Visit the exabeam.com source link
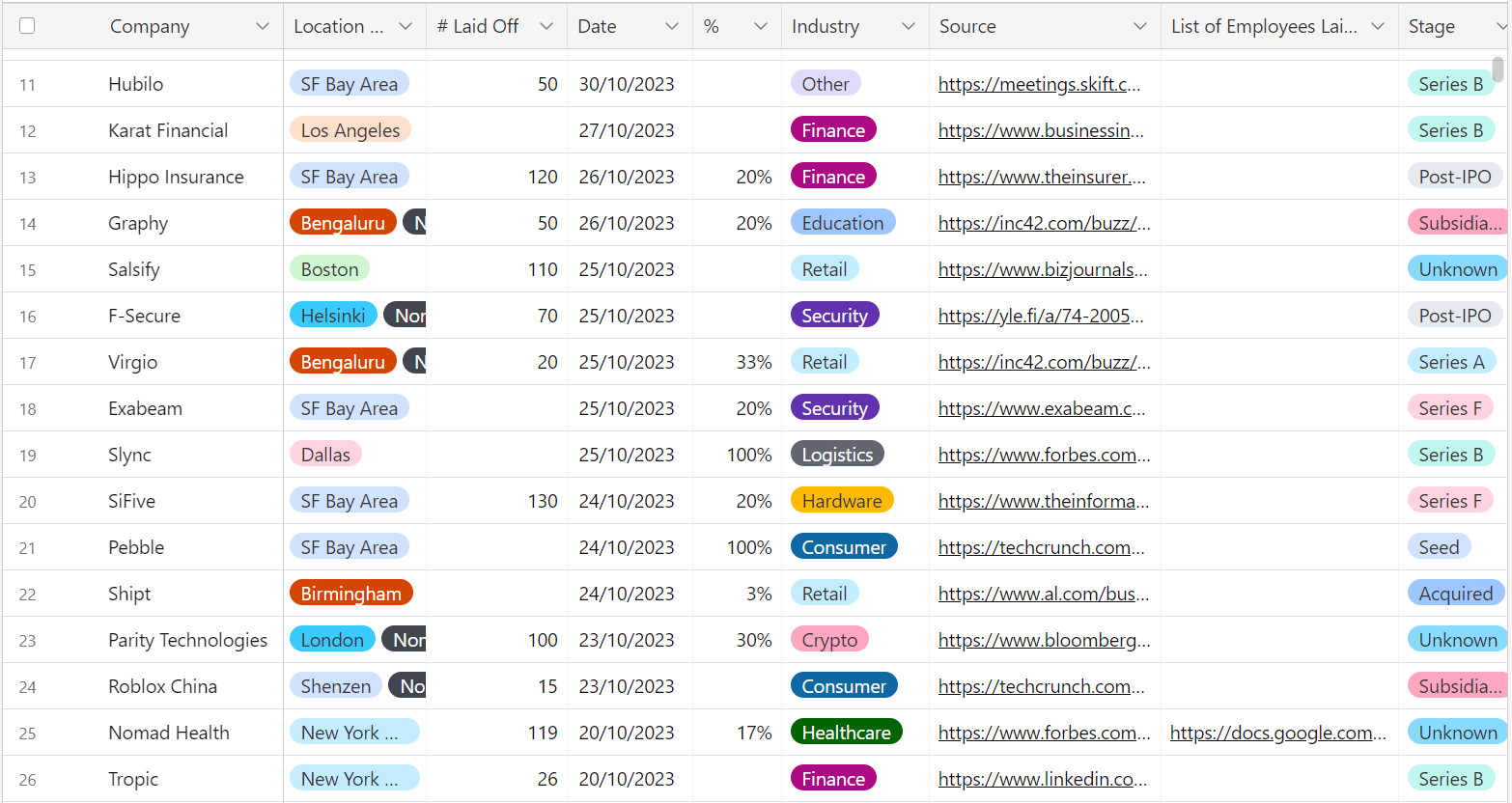 [x=1042, y=408]
